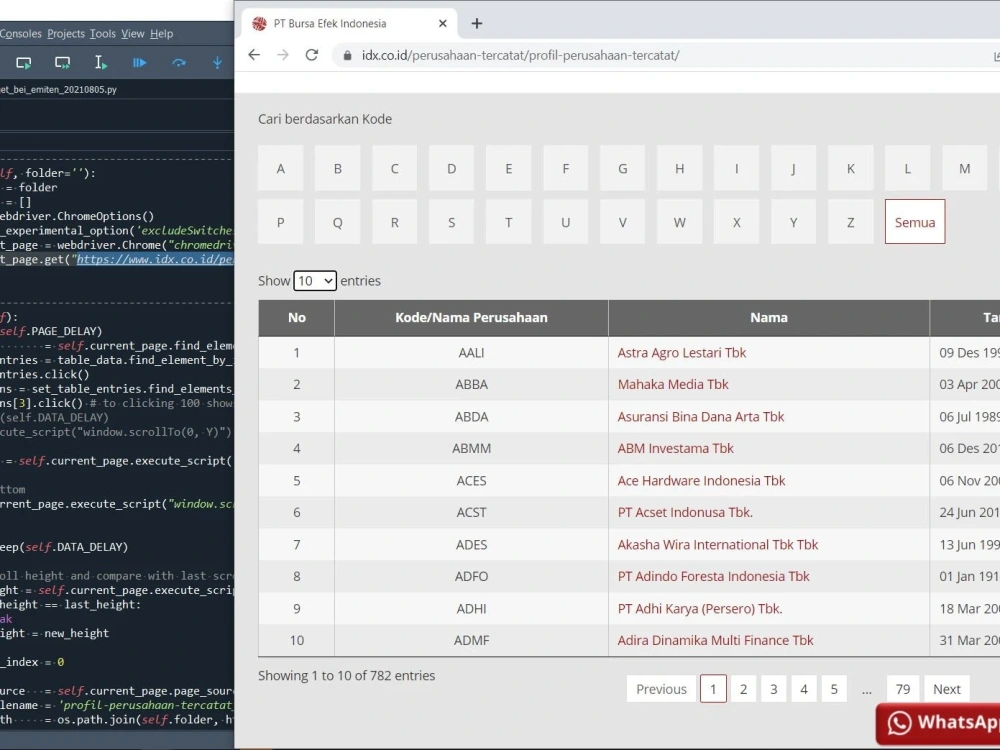The height and width of the screenshot is (750, 1000).
Task: Go to pagination page 5
Action: [x=834, y=689]
